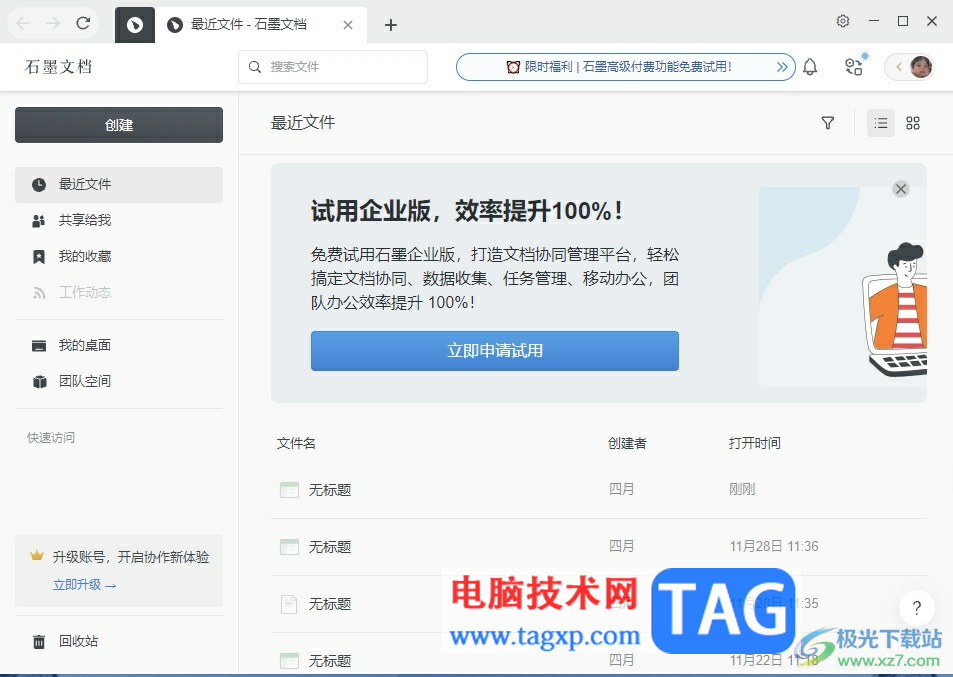Click the feed icon for 工作动态

point(39,294)
